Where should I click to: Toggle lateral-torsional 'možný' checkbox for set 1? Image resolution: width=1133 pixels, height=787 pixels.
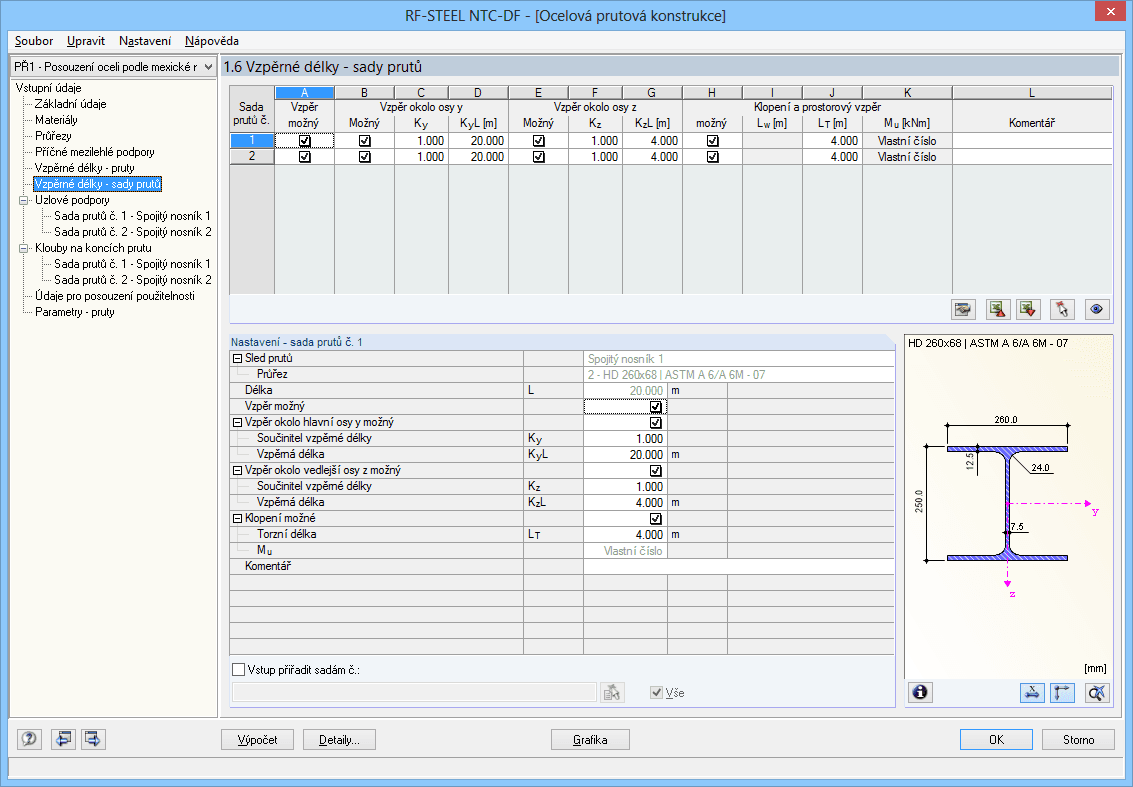(712, 141)
